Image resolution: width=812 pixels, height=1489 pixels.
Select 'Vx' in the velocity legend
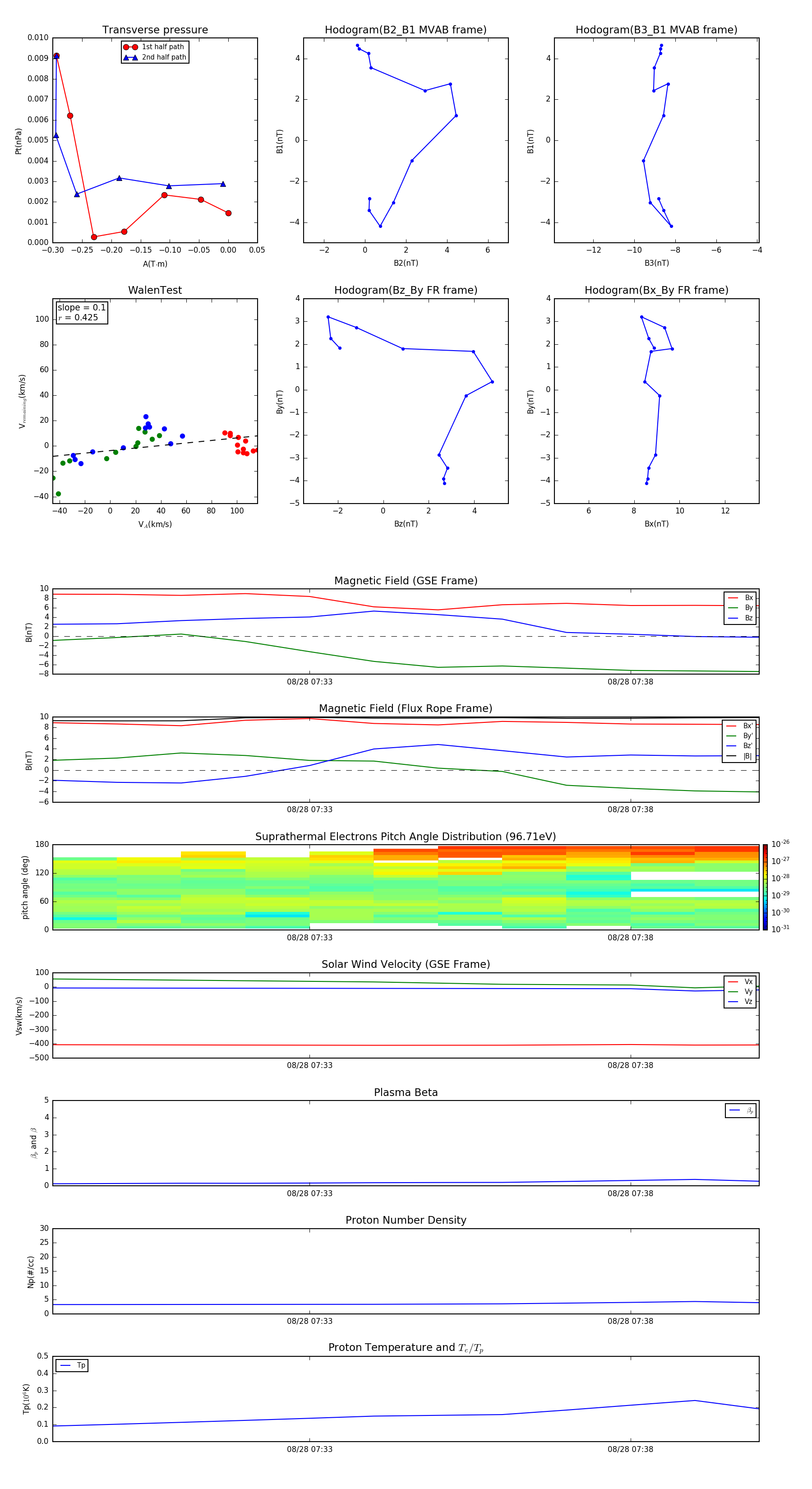[740, 981]
